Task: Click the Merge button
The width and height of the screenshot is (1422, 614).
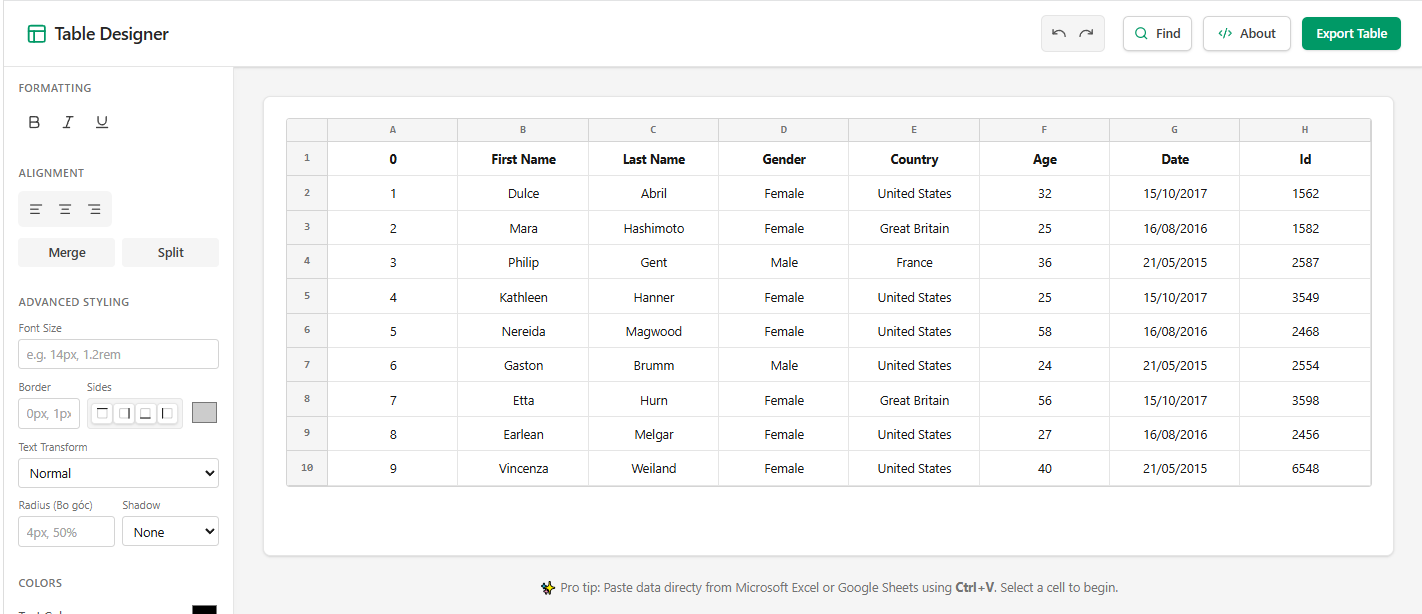Action: coord(67,253)
